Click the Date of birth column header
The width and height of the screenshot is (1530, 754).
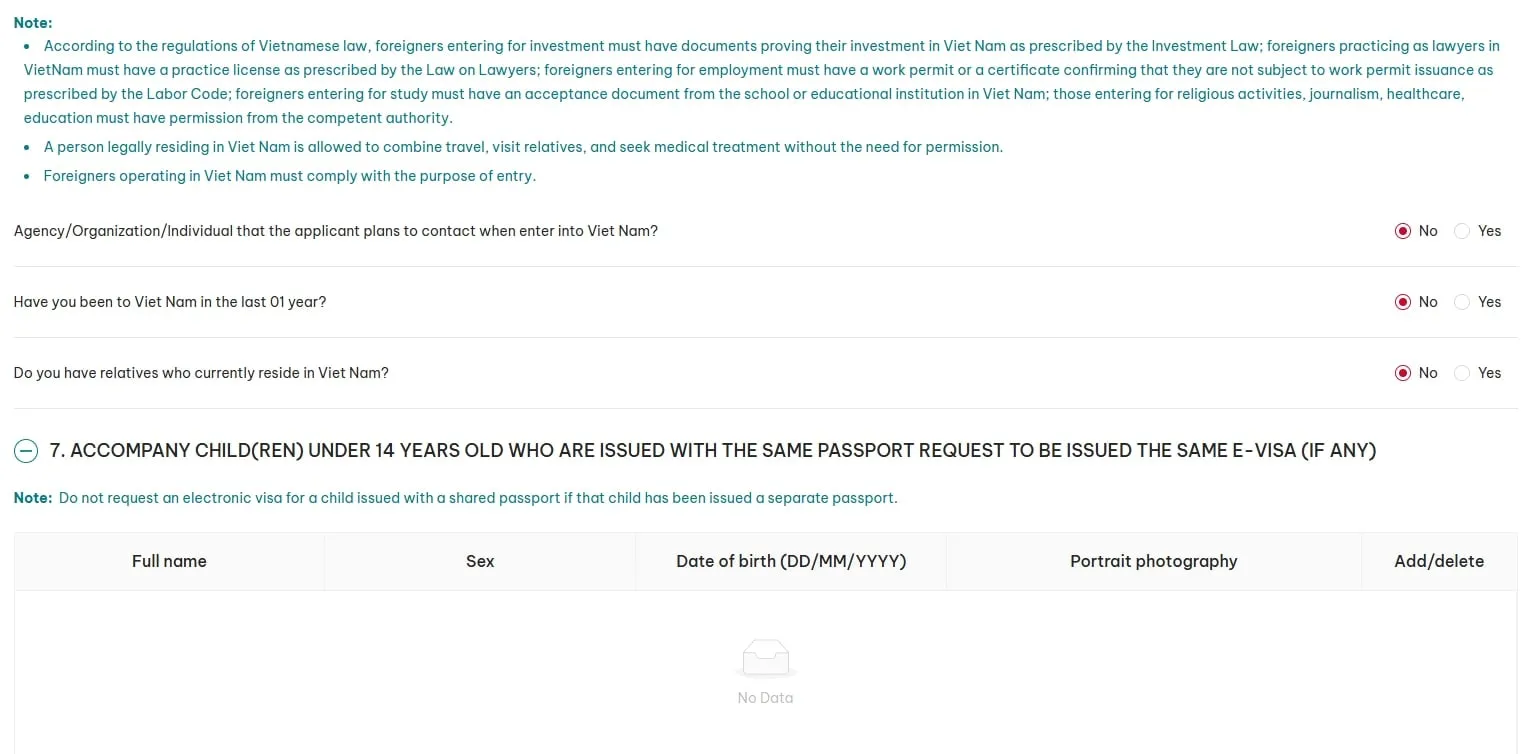pos(791,561)
